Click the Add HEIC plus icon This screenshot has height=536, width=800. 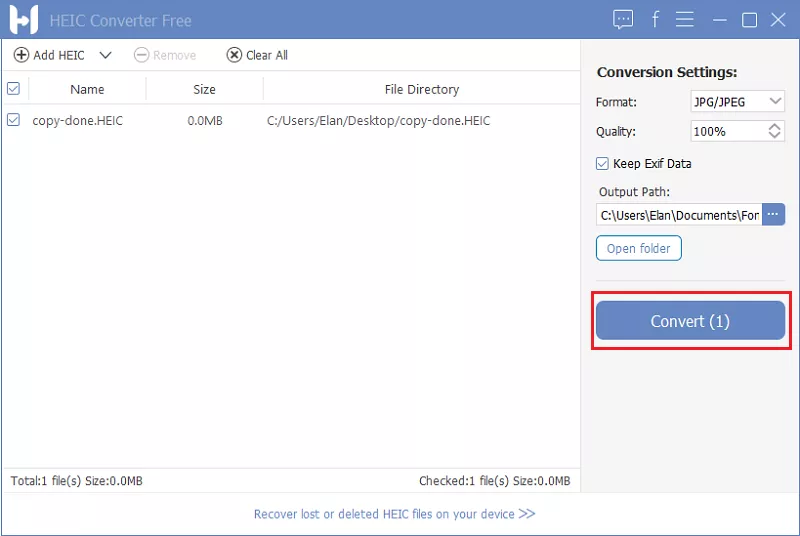click(21, 55)
